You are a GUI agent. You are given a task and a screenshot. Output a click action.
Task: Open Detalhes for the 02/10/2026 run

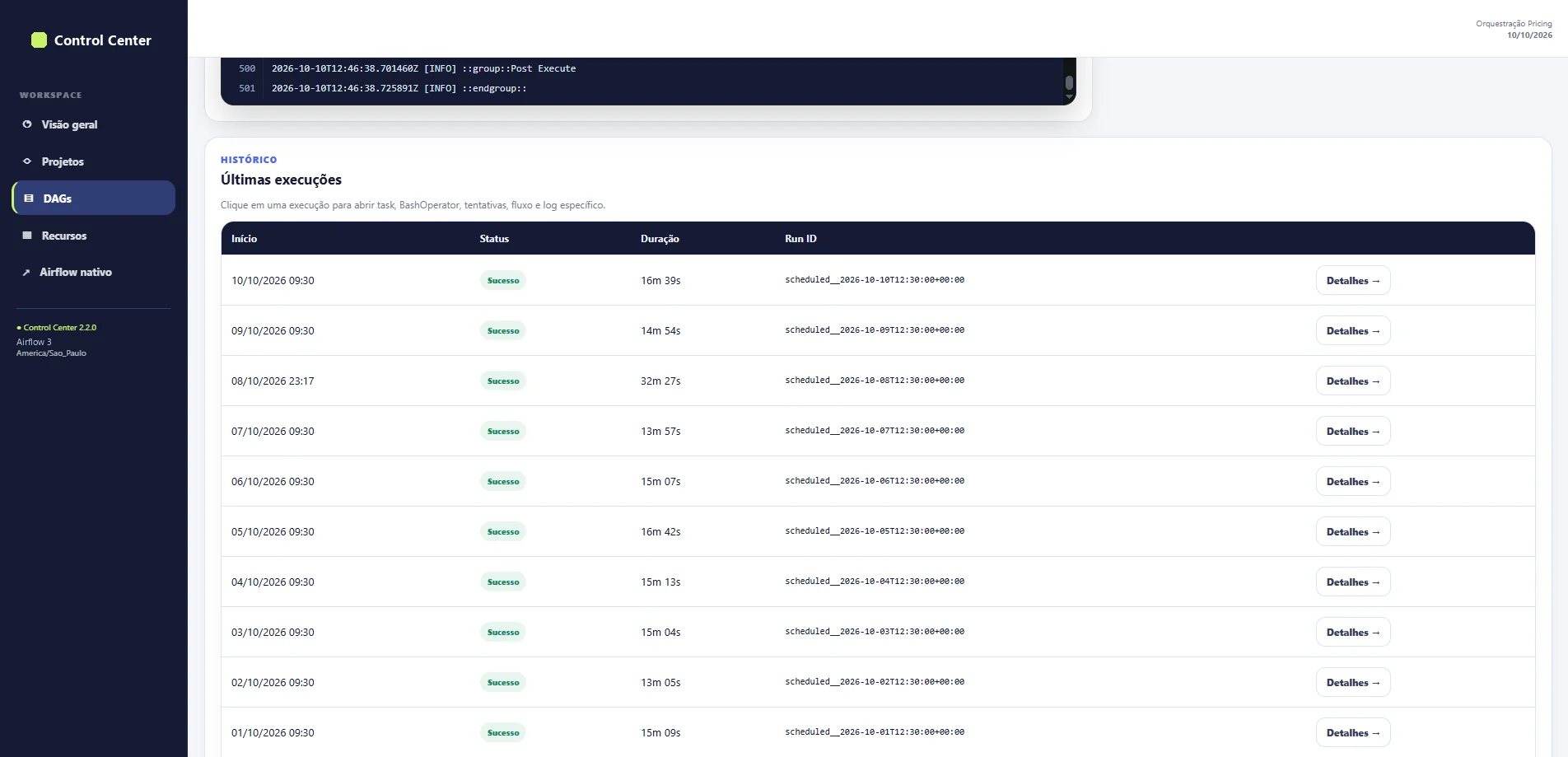[x=1353, y=682]
